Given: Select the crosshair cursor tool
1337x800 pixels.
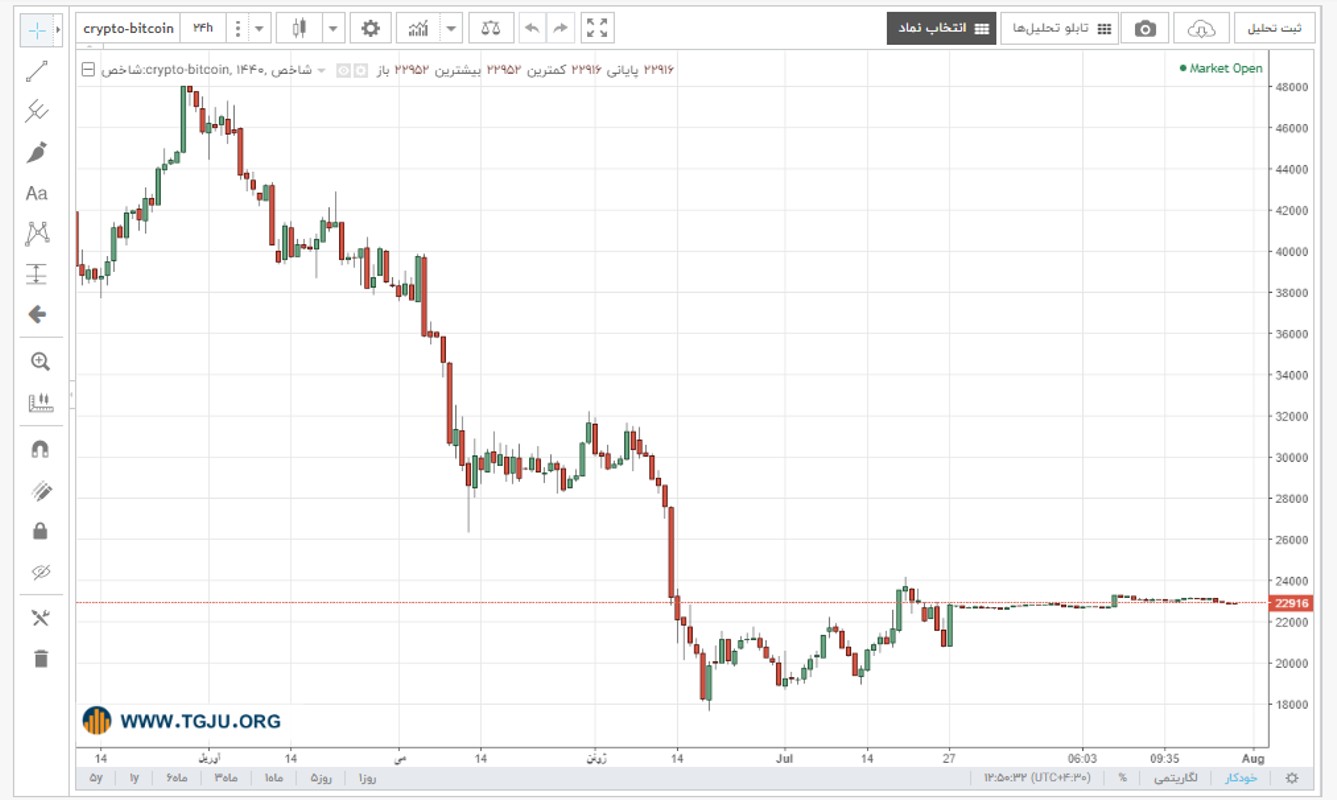Looking at the screenshot, I should point(37,30).
